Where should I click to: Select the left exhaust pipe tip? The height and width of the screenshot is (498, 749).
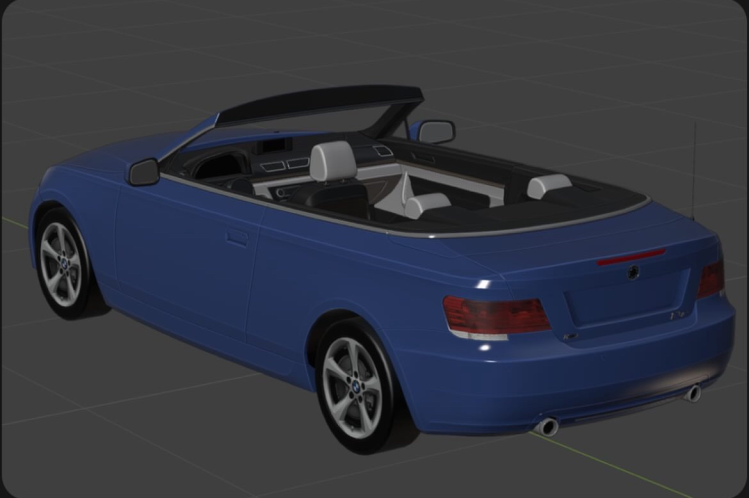[547, 426]
